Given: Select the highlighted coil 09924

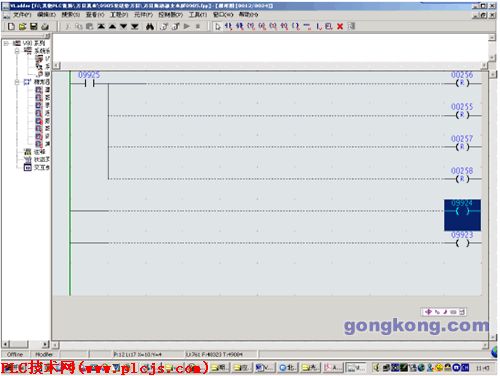Looking at the screenshot, I should [462, 215].
